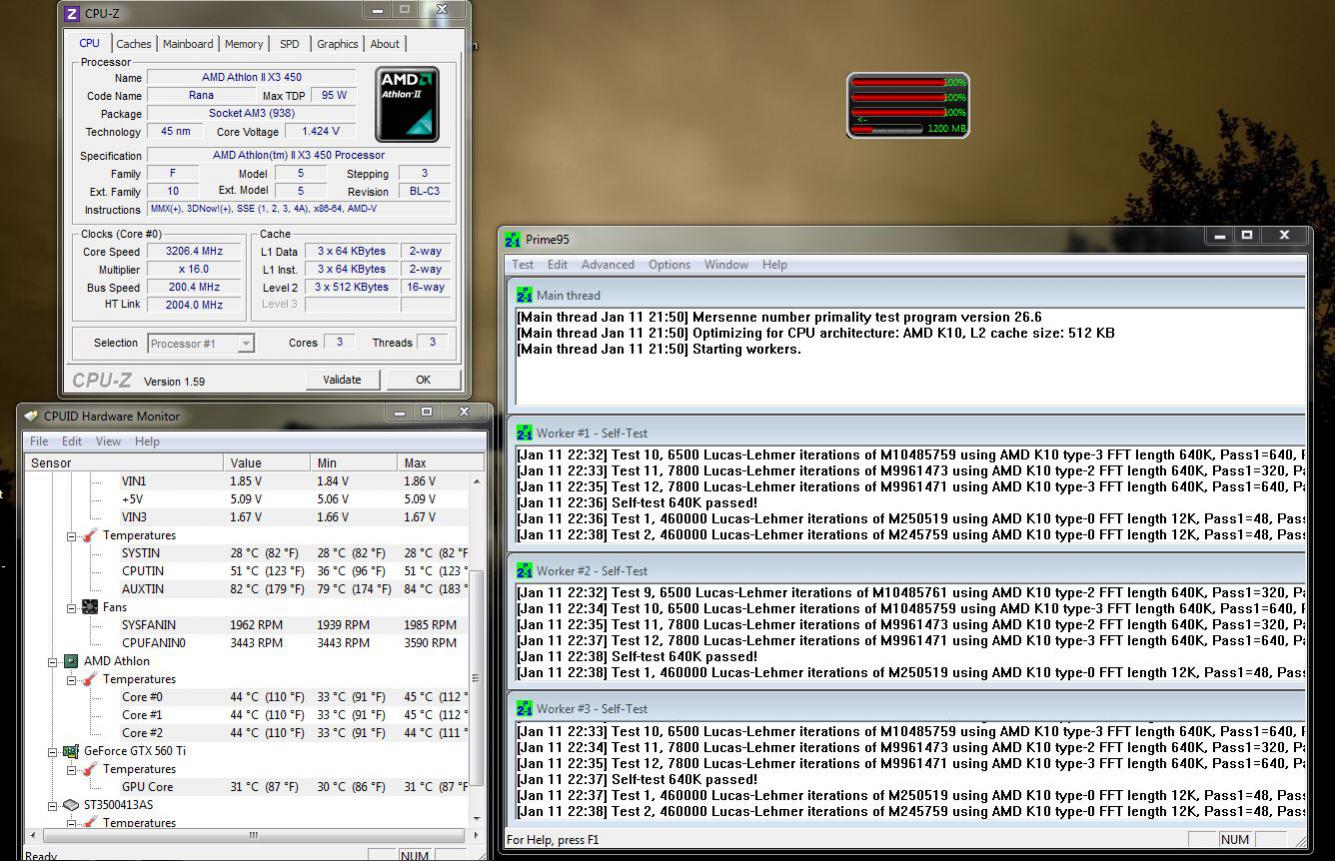Open the Edit menu in Prime95
The image size is (1335, 861).
pyautogui.click(x=557, y=265)
